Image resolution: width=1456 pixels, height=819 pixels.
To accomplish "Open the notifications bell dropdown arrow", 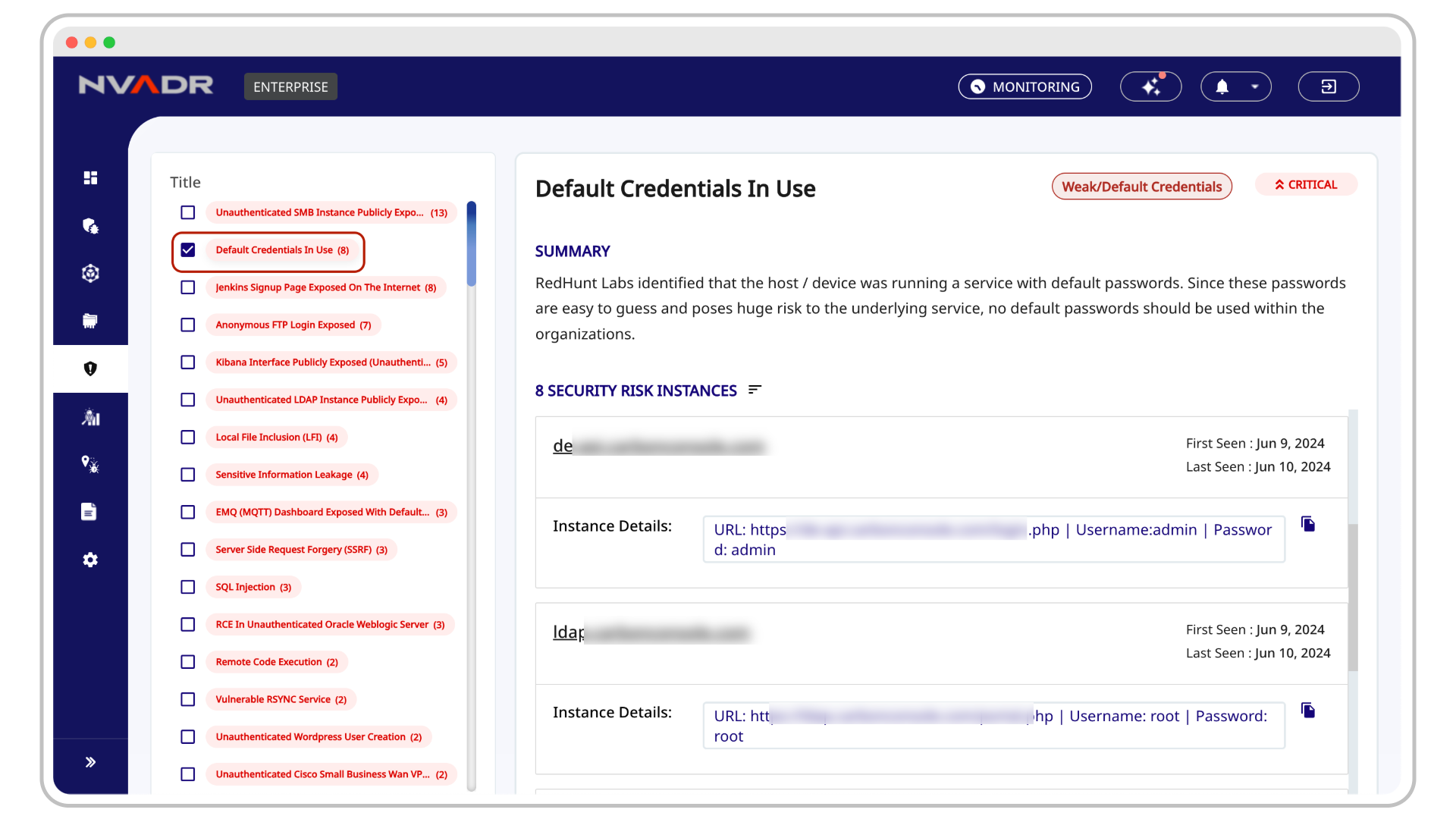I will [x=1255, y=86].
